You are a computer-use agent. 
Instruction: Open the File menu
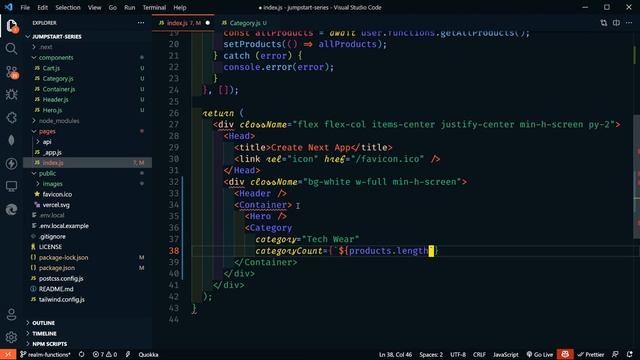click(x=25, y=7)
